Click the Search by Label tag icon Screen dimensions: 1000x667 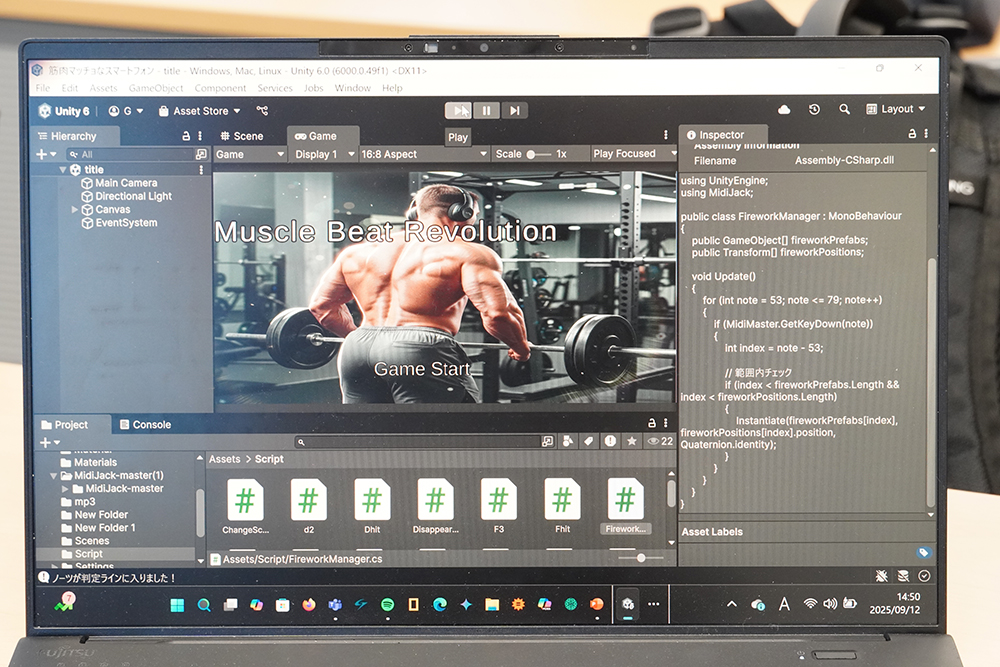[589, 441]
